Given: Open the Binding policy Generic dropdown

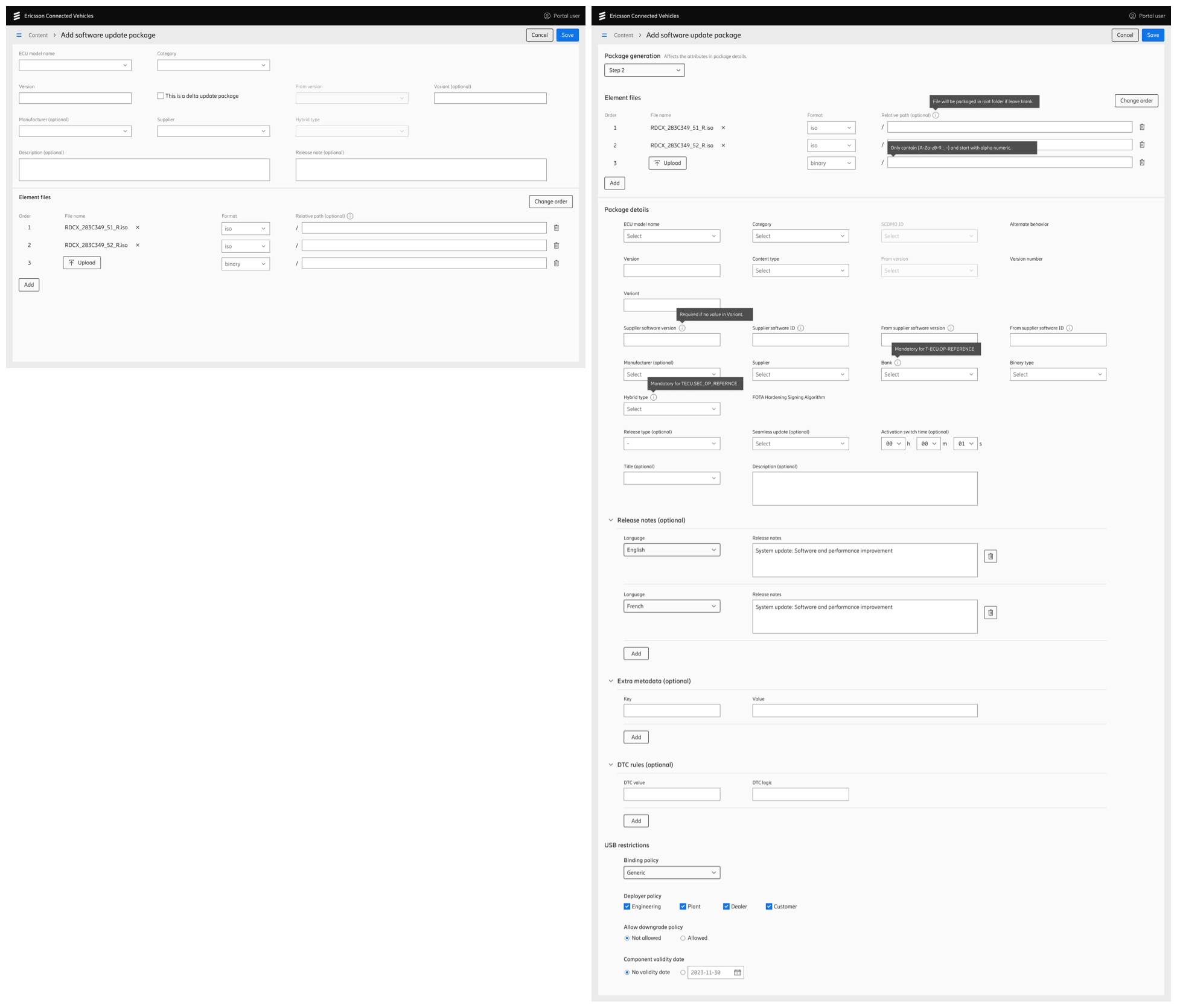Looking at the screenshot, I should [x=671, y=873].
